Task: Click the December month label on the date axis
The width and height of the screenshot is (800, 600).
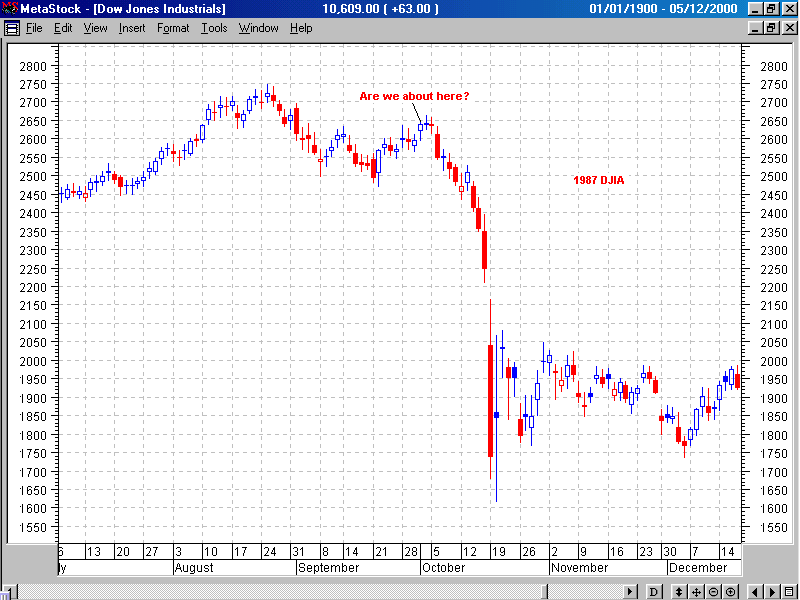Action: 698,568
